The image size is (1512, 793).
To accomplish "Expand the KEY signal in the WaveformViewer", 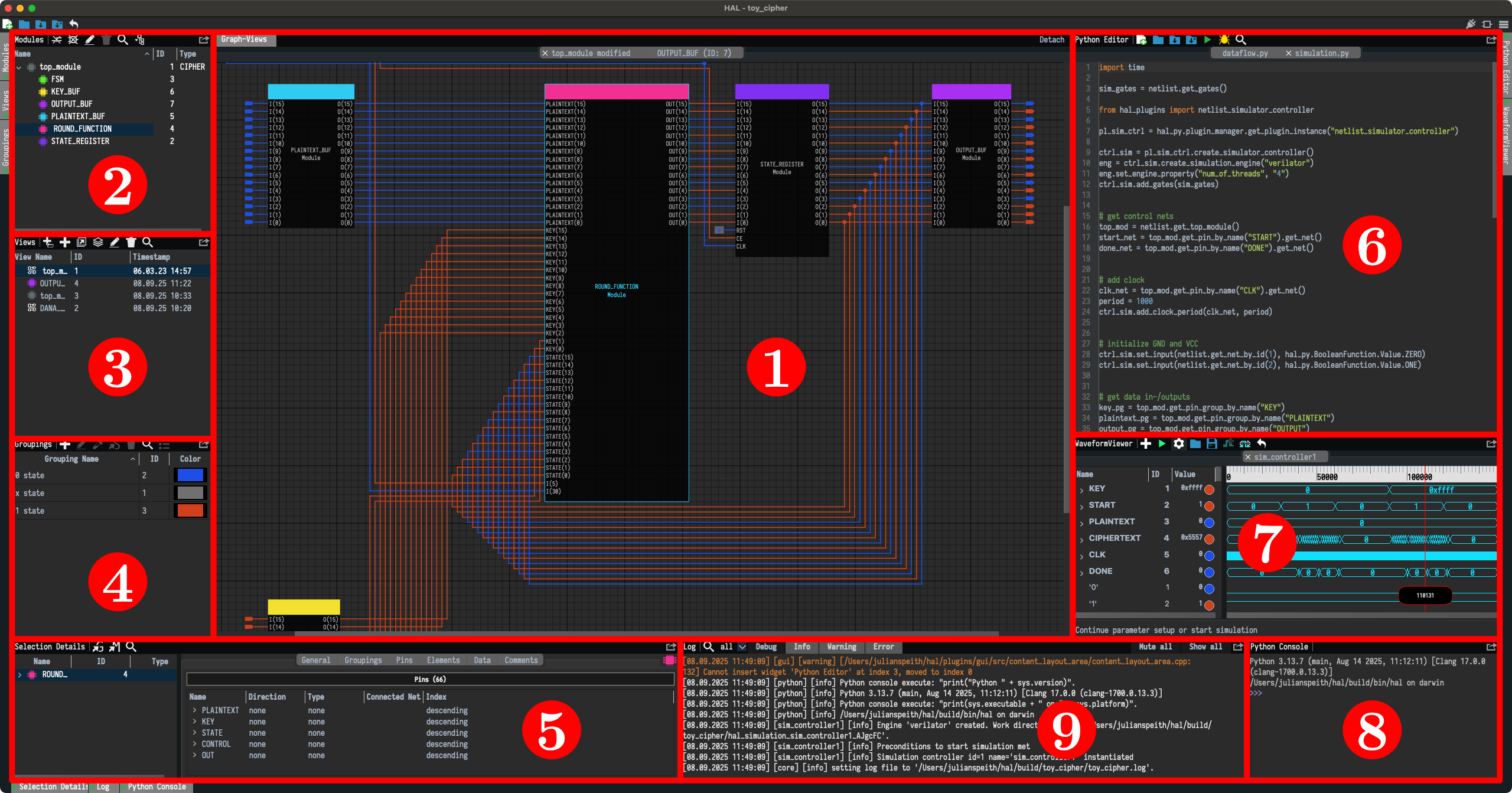I will 1083,488.
